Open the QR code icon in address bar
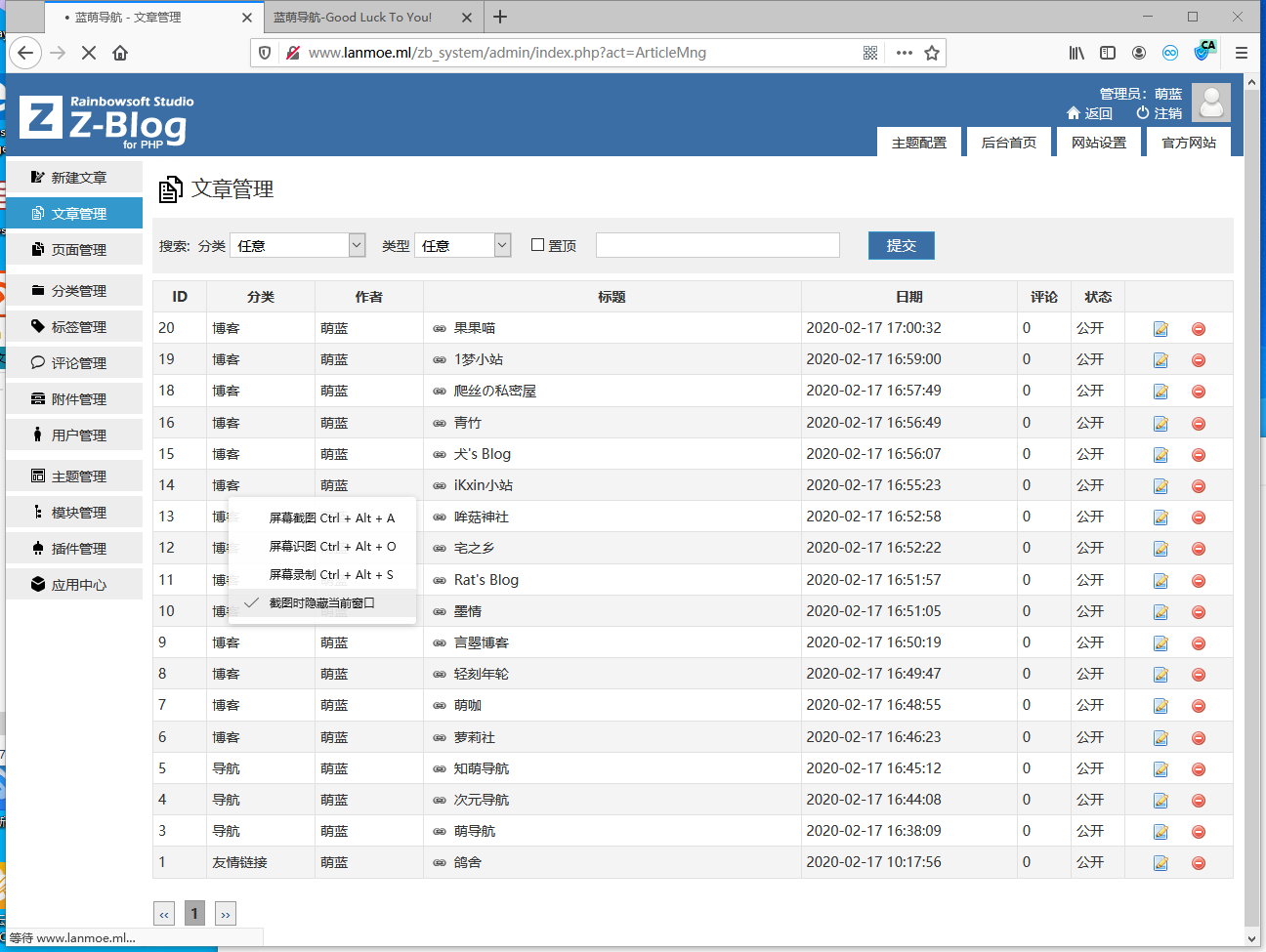The image size is (1266, 952). point(870,53)
